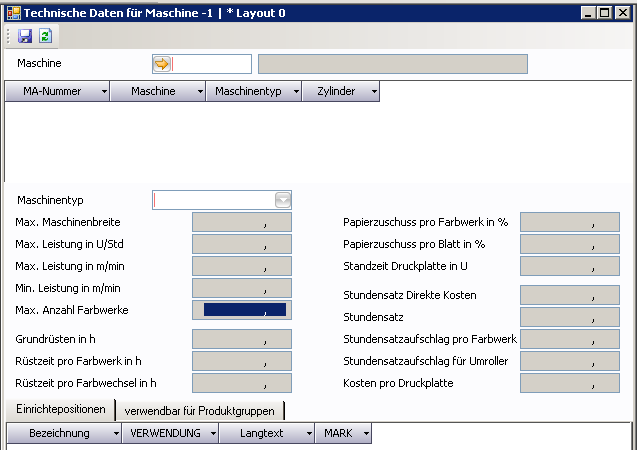Select the Max. Anzahl Farbwerke highlighted field
The height and width of the screenshot is (450, 637).
[x=242, y=310]
